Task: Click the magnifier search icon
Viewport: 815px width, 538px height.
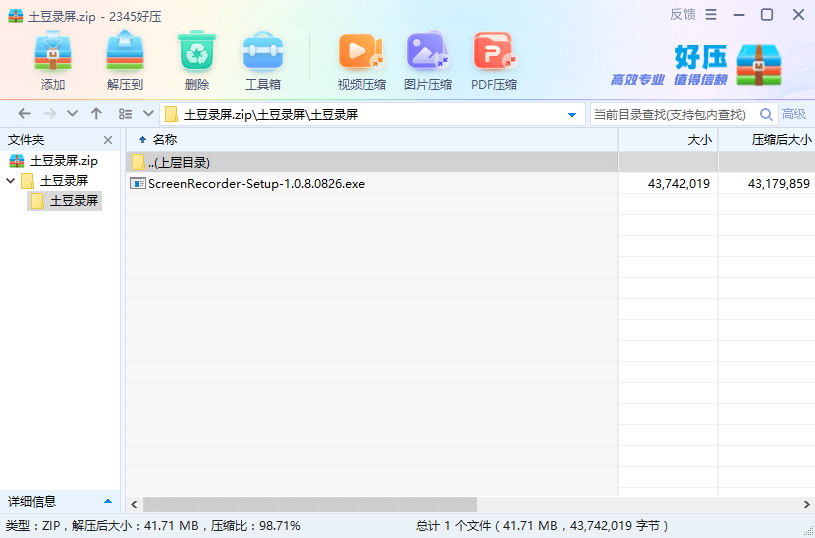Action: [766, 114]
